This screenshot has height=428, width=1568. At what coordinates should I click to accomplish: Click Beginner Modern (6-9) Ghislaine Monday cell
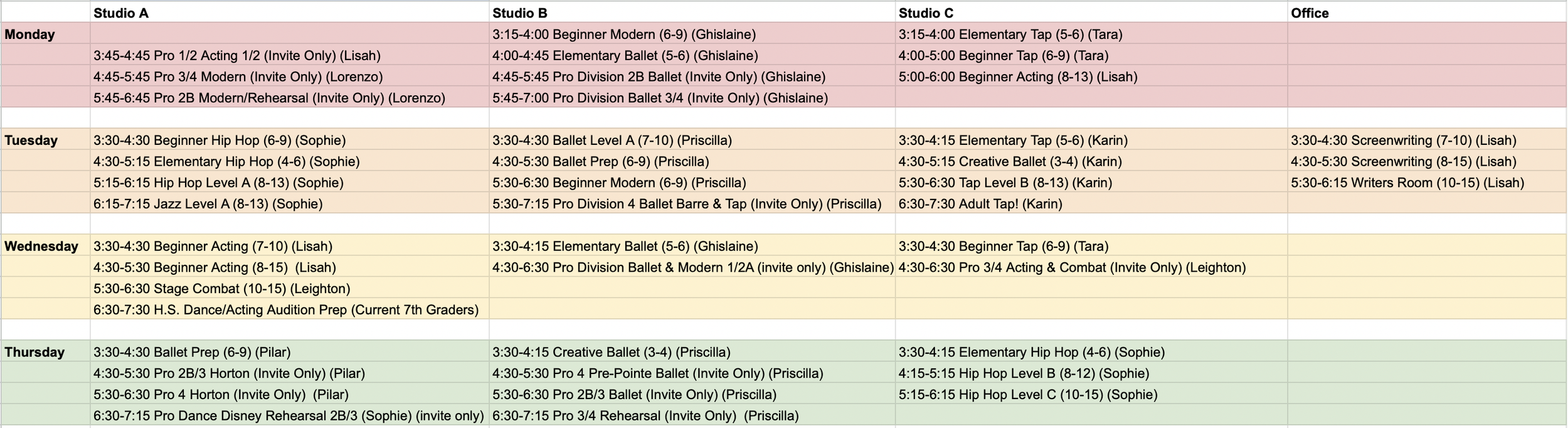692,34
